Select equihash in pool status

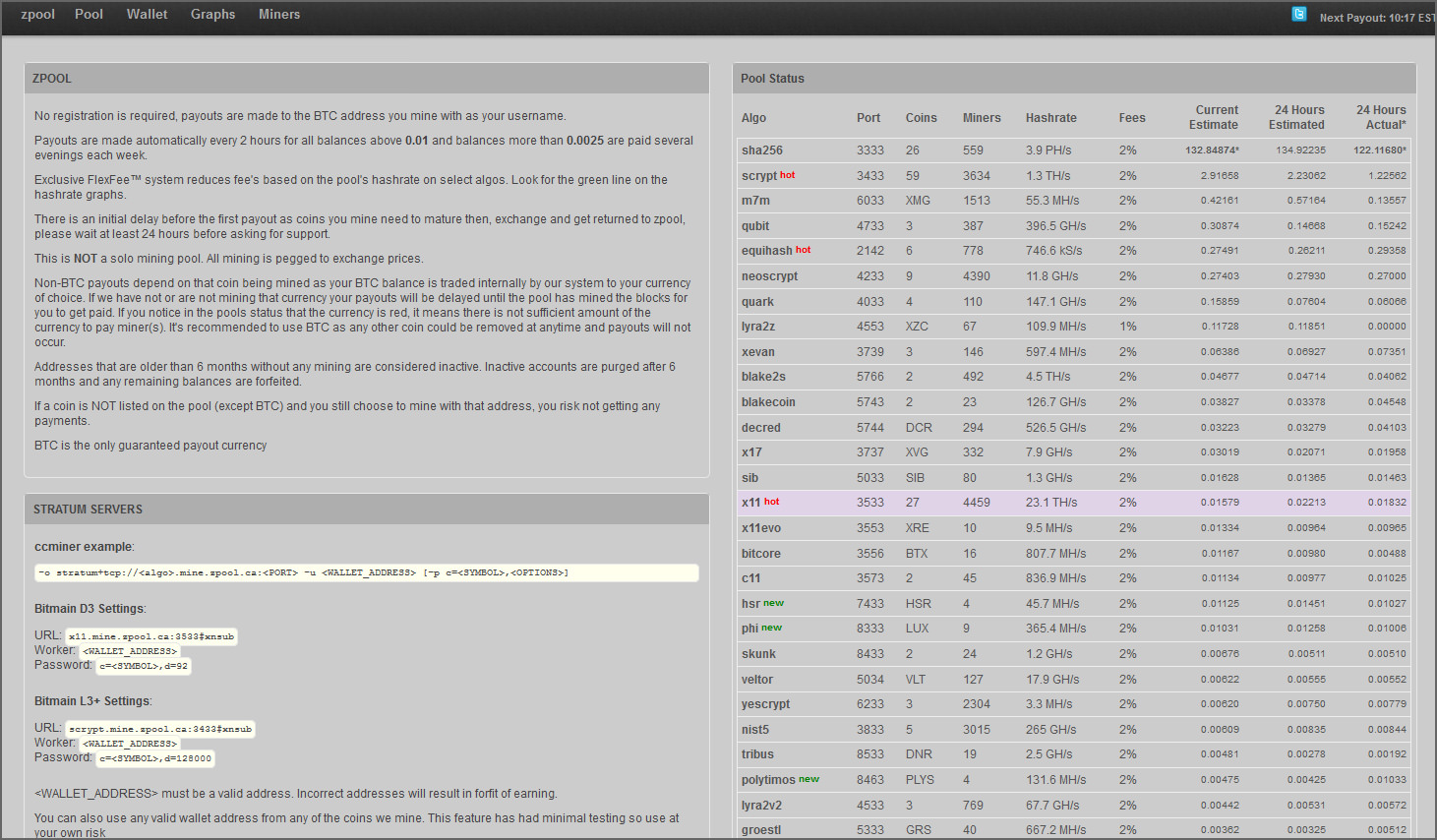point(766,251)
